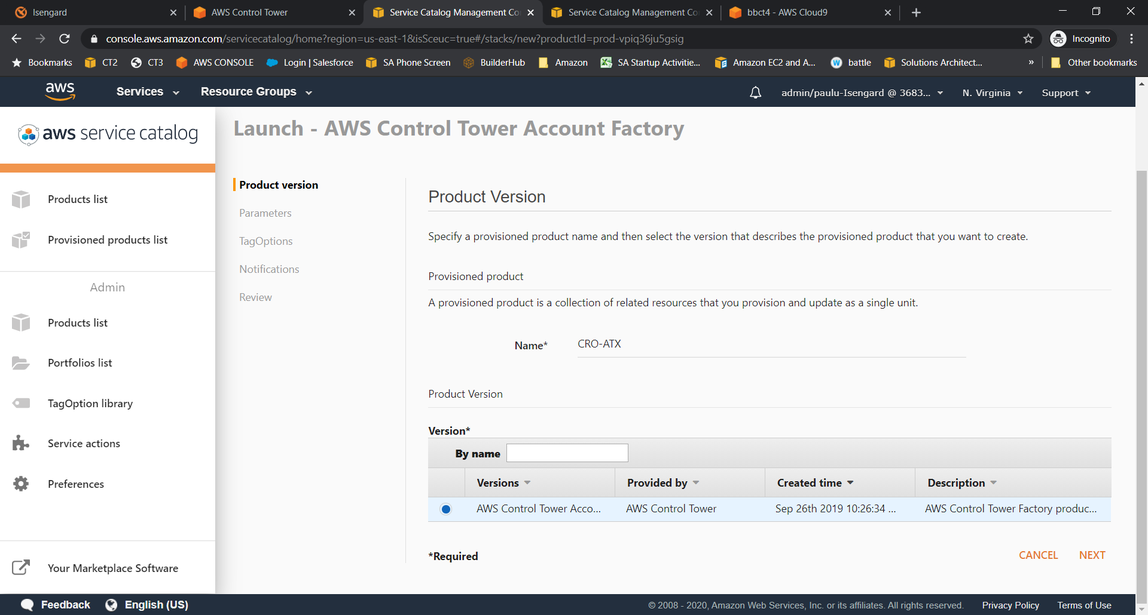Open the Privacy Policy link
This screenshot has width=1148, height=615.
coord(1010,605)
